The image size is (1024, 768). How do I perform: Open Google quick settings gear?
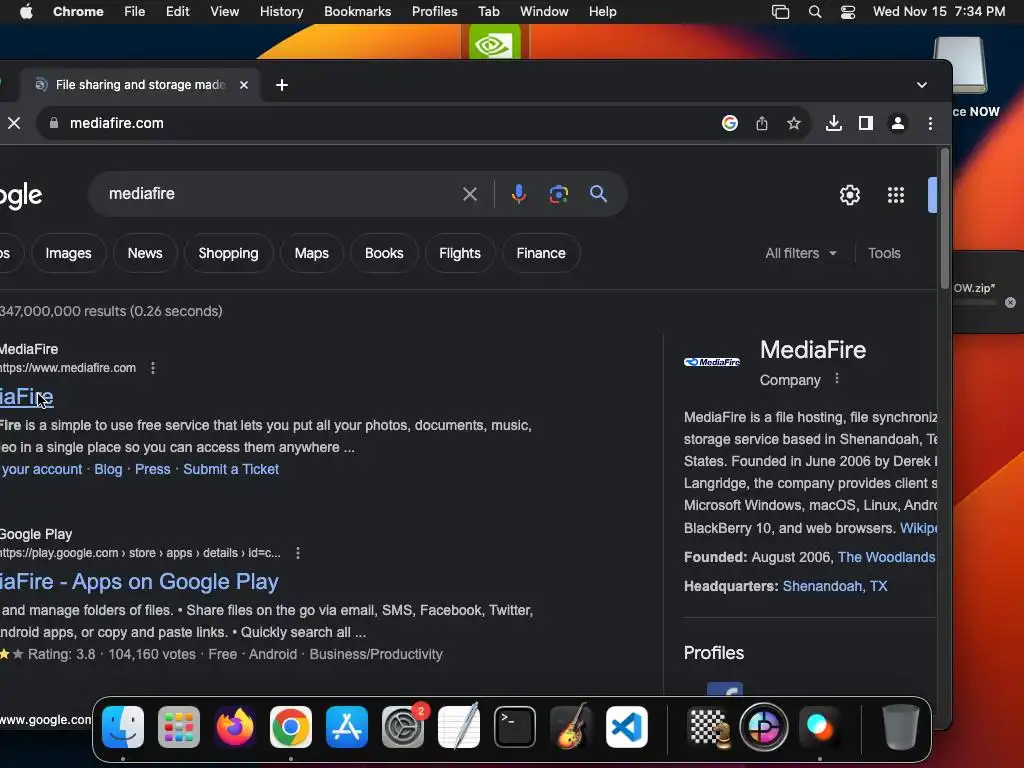pos(850,195)
